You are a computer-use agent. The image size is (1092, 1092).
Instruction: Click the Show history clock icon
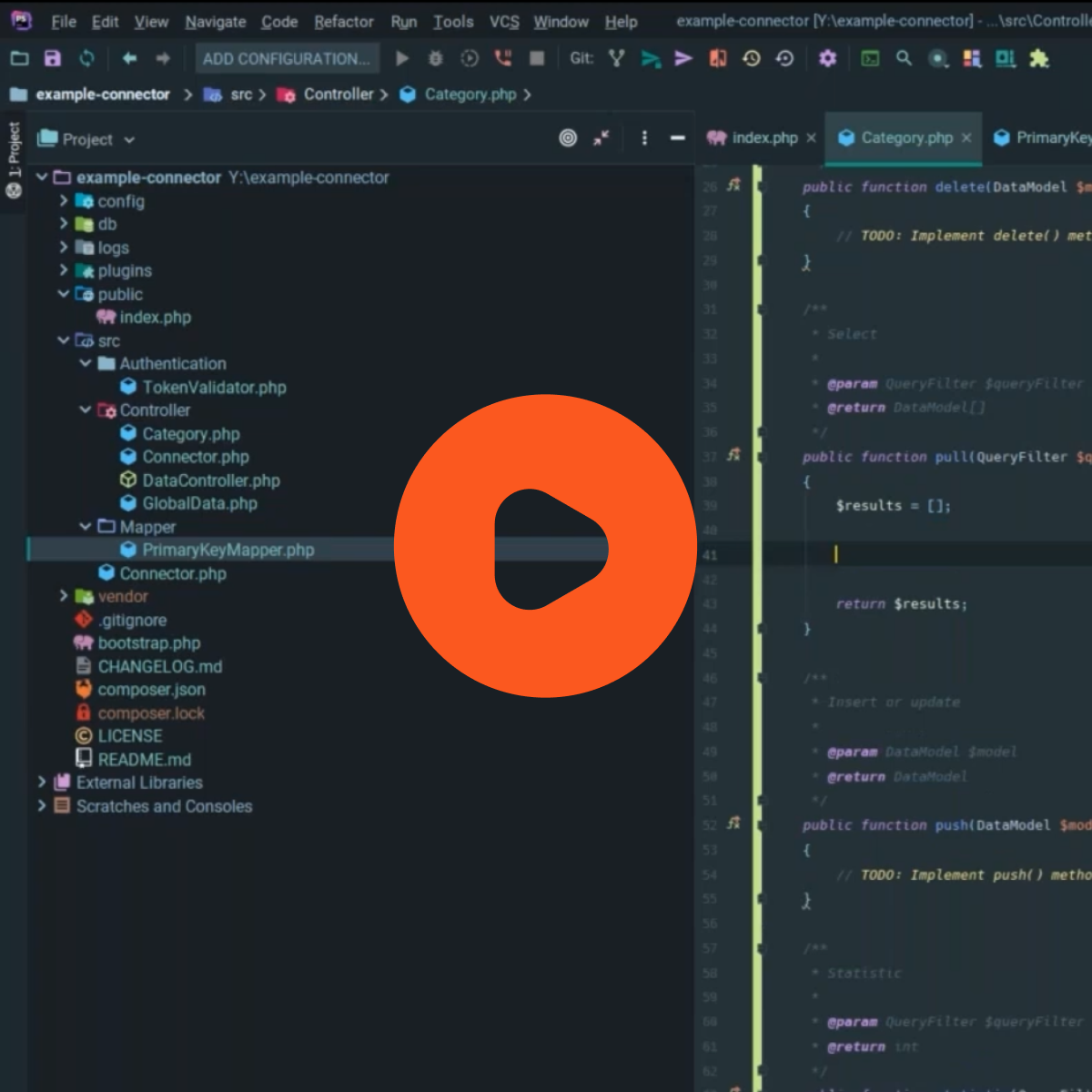pyautogui.click(x=752, y=58)
